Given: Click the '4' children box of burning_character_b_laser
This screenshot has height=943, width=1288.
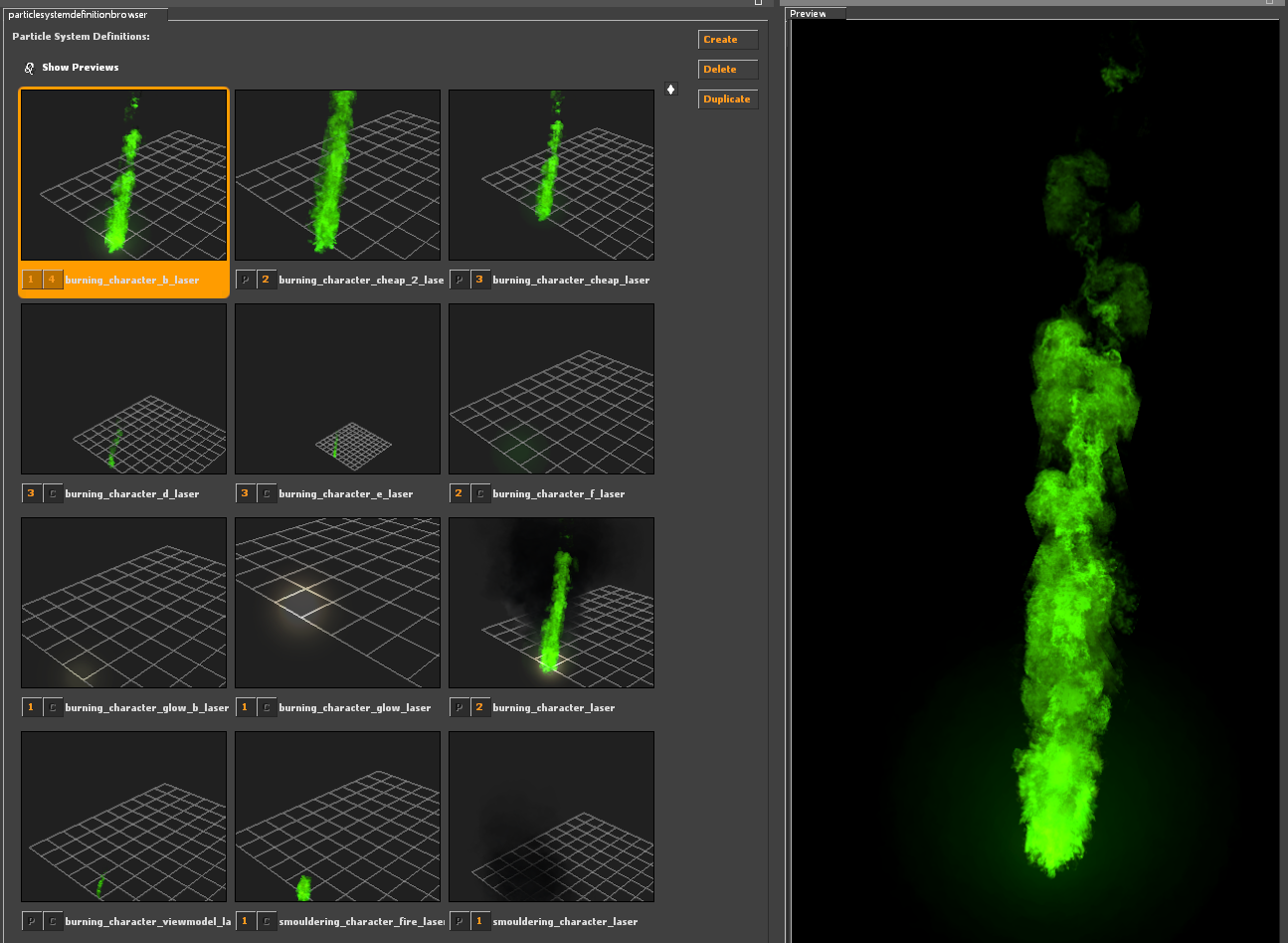Looking at the screenshot, I should (x=53, y=280).
